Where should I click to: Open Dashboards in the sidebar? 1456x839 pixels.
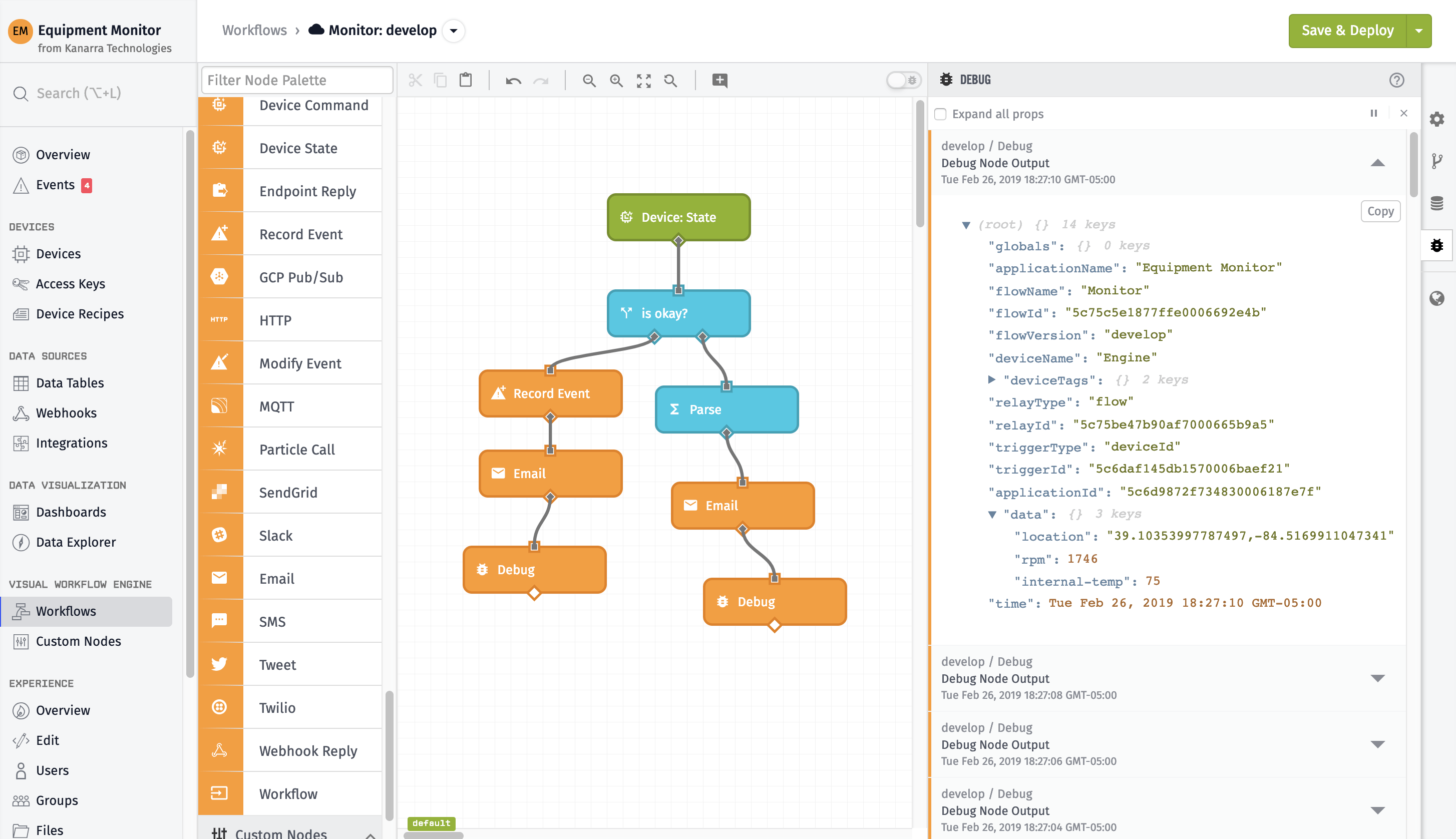click(x=71, y=512)
